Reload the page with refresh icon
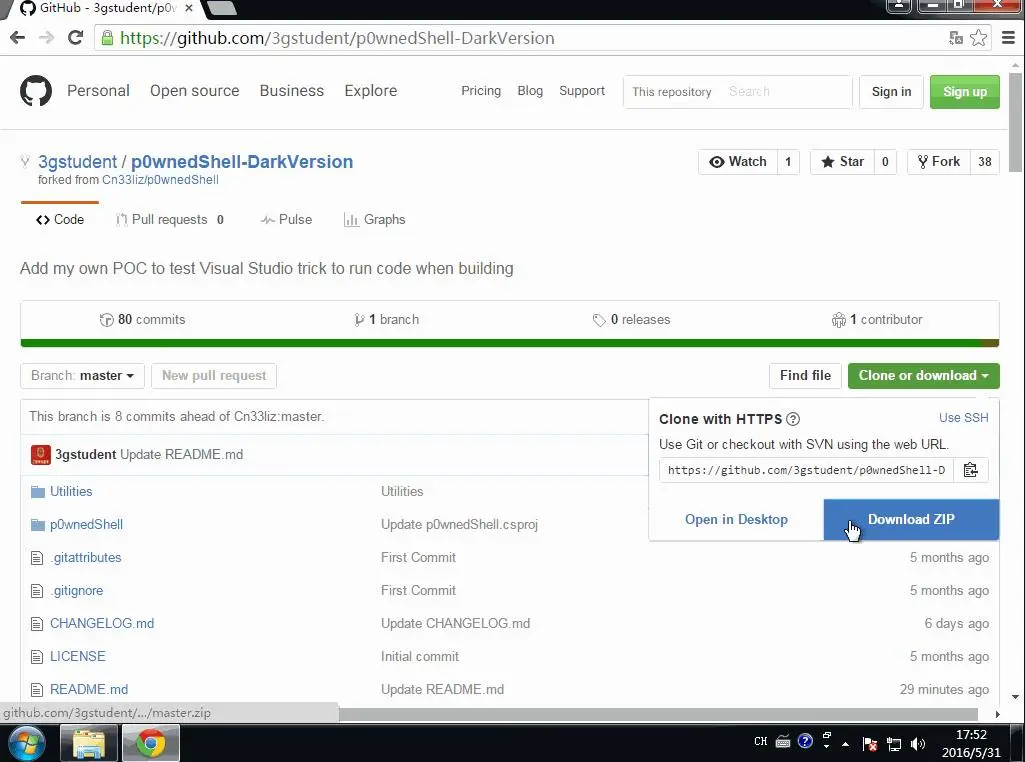Screen dimensions: 1025x762 (75, 38)
